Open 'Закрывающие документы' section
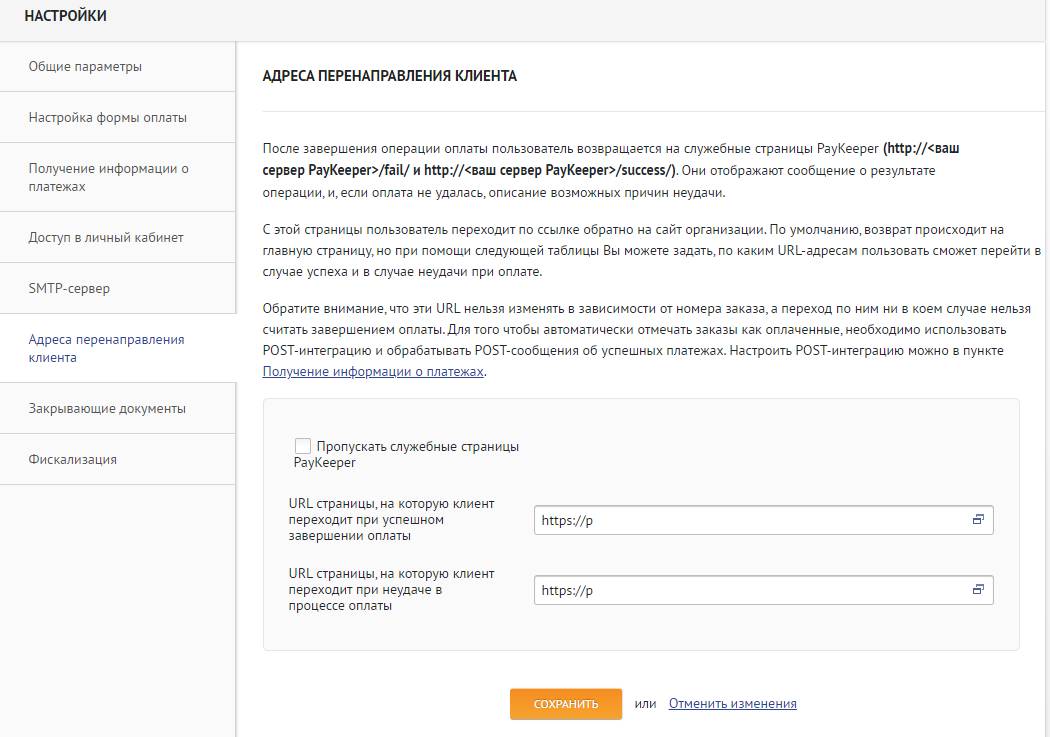 tap(107, 408)
